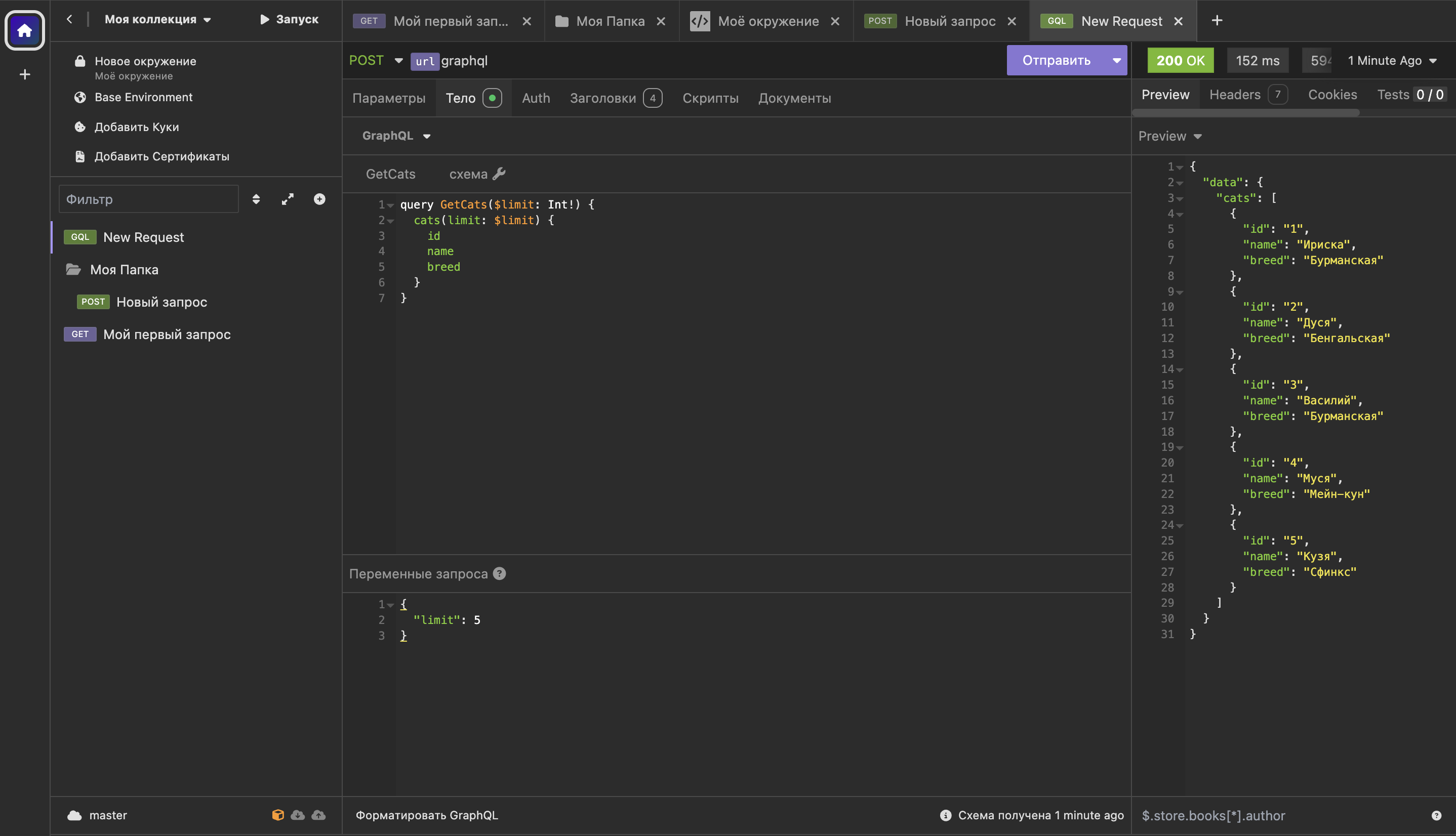Switch to the Auth tab
The width and height of the screenshot is (1456, 836).
click(x=535, y=98)
